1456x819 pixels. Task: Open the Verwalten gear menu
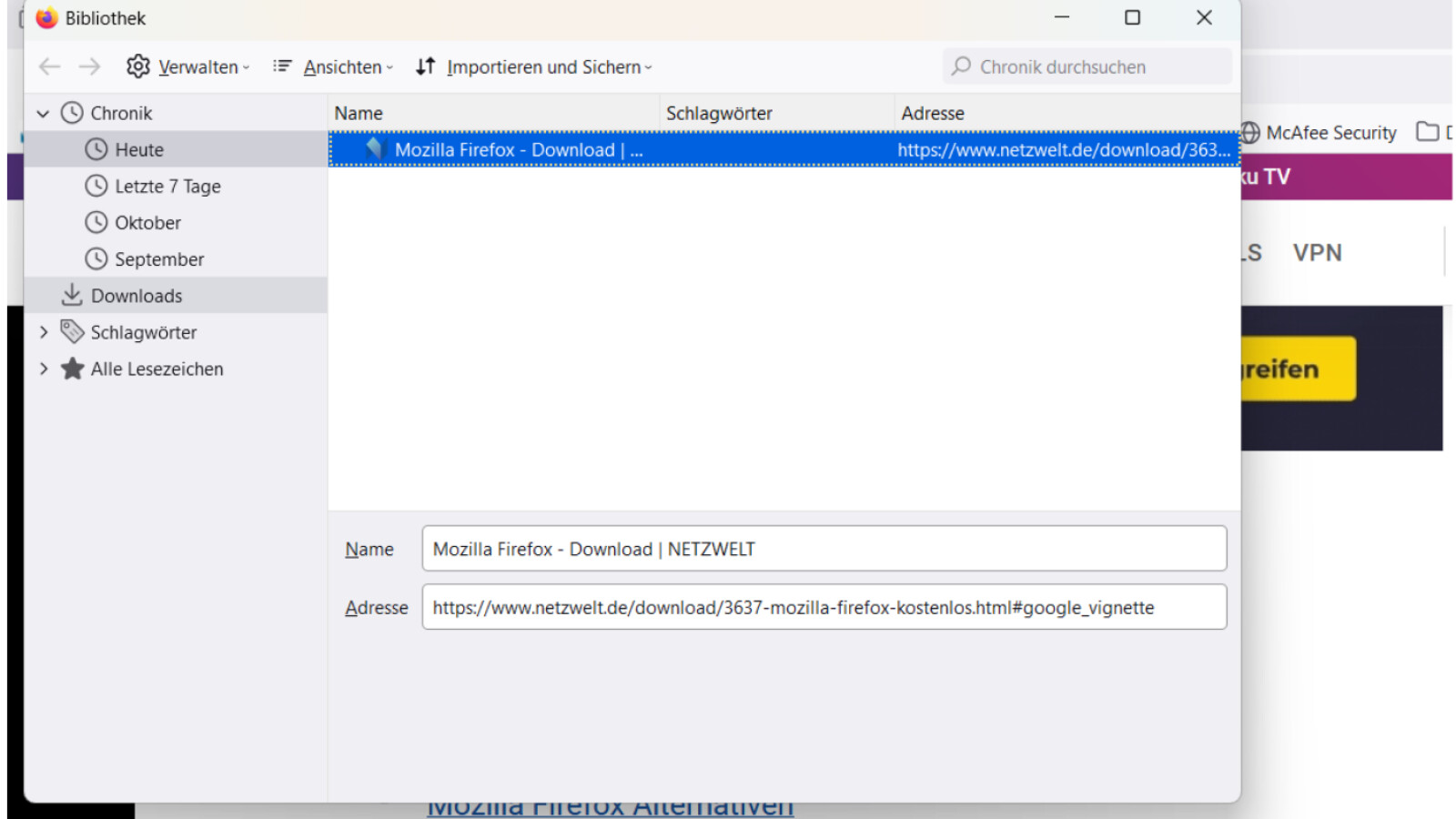[187, 66]
